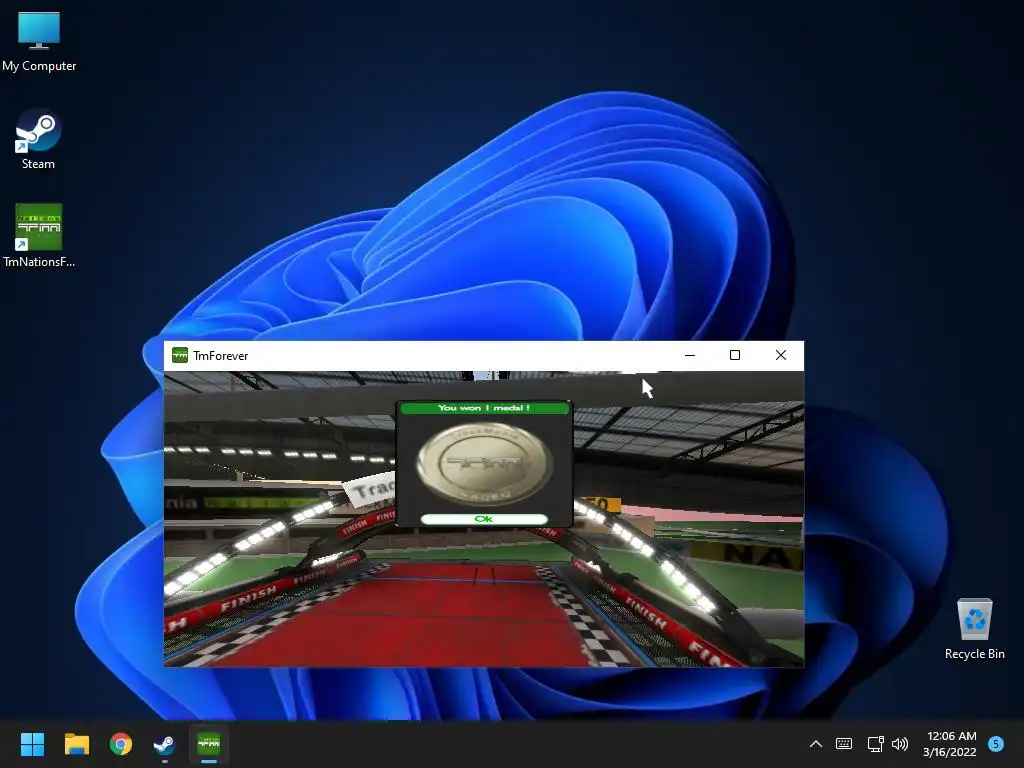Image resolution: width=1024 pixels, height=768 pixels.
Task: Maximize the TmForever window
Action: [x=735, y=355]
